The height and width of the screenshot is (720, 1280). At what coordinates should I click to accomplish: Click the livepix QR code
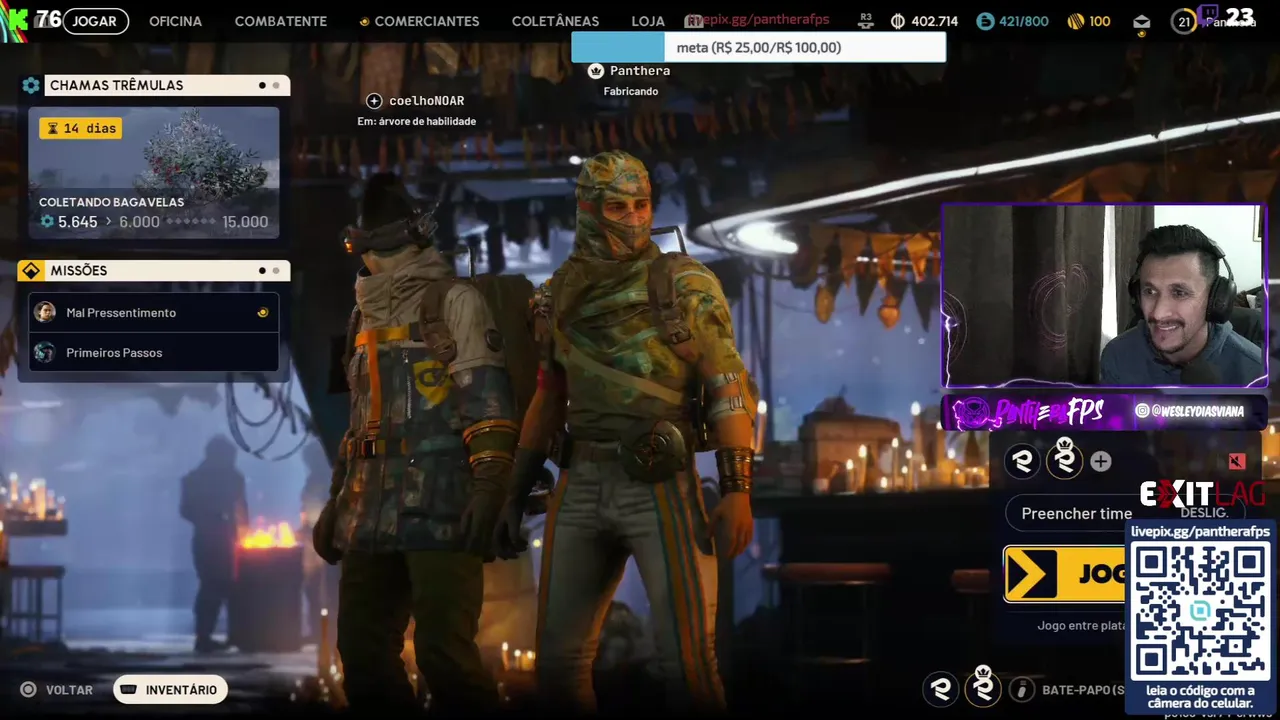coord(1200,612)
